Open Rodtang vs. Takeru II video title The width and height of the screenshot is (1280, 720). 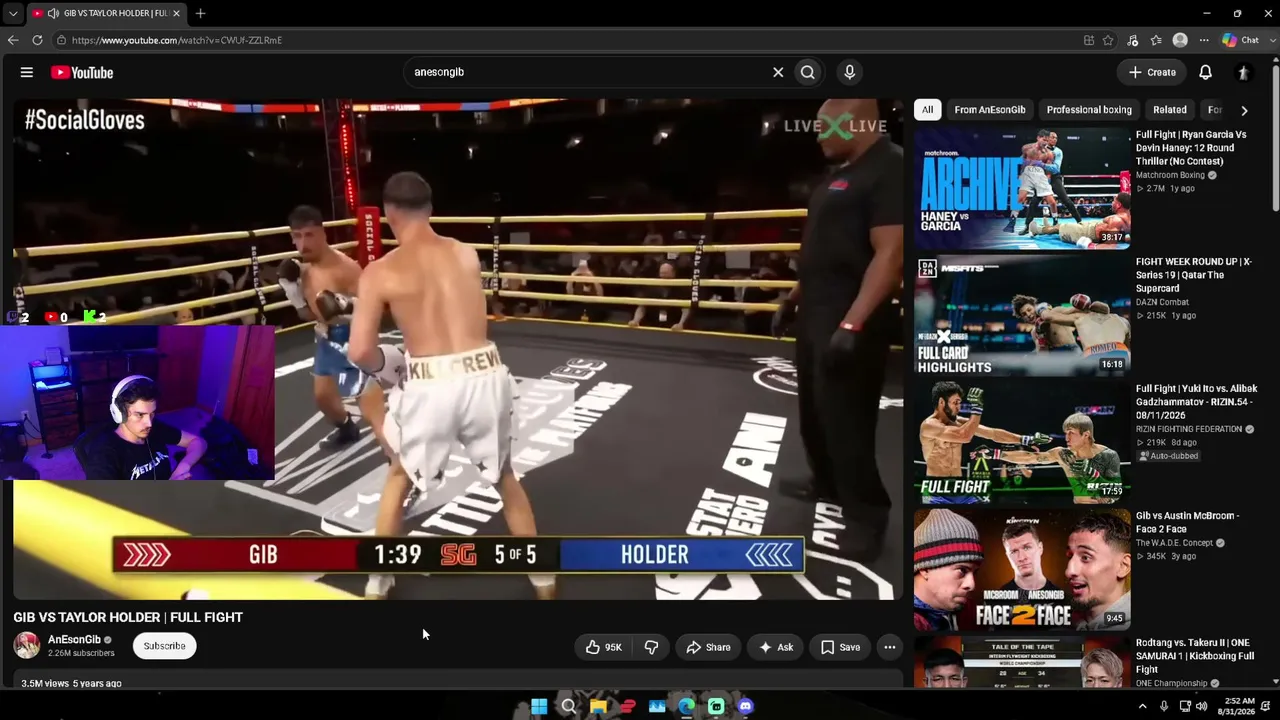pyautogui.click(x=1195, y=656)
